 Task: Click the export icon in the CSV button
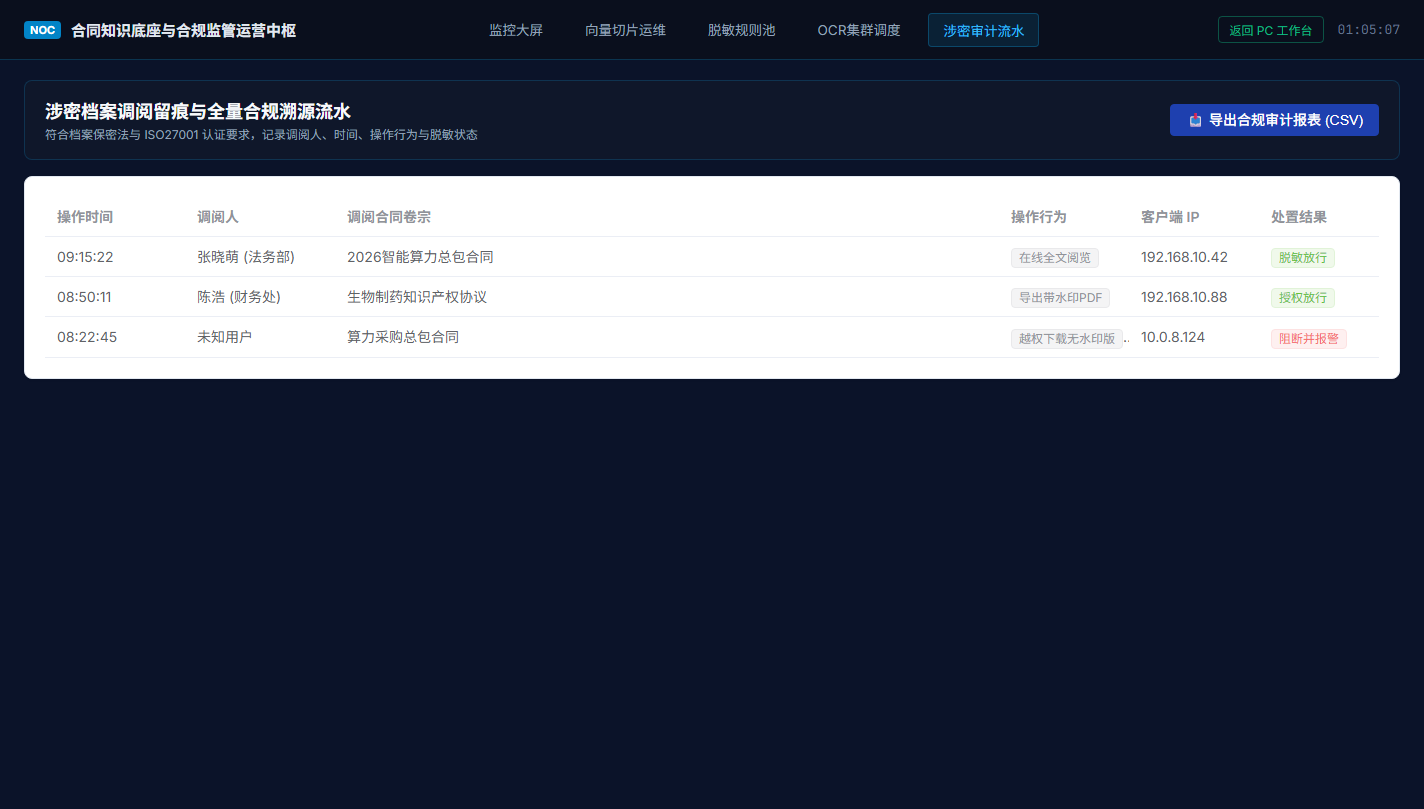pyautogui.click(x=1195, y=120)
